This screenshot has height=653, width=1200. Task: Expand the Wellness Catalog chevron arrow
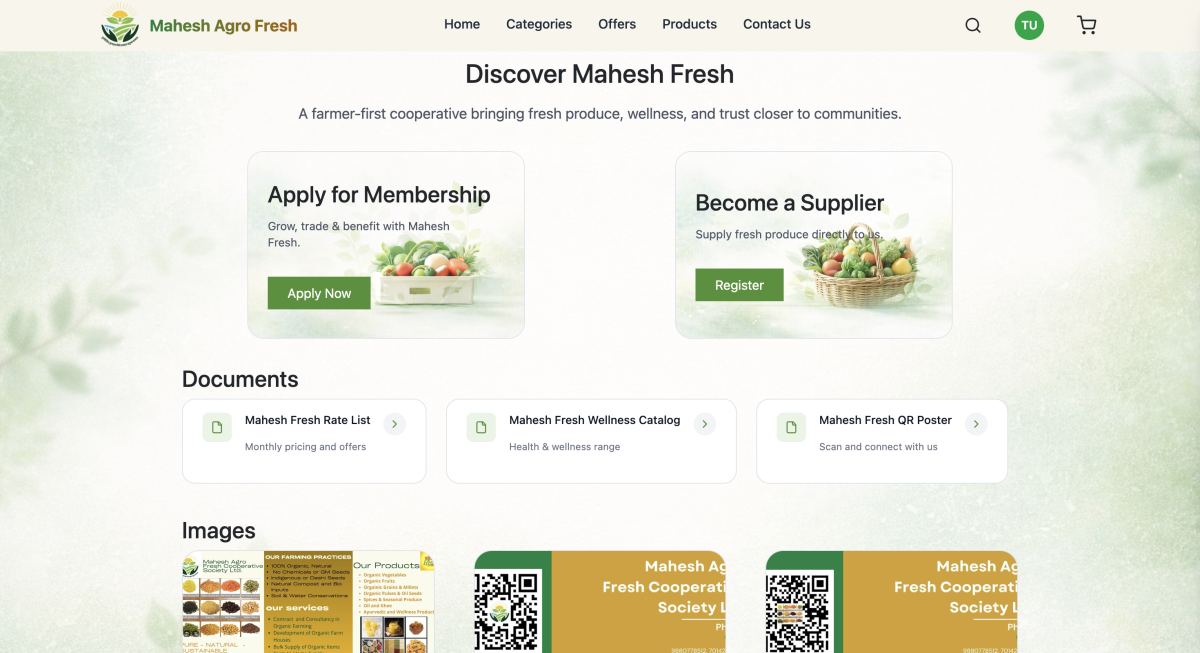(x=705, y=424)
